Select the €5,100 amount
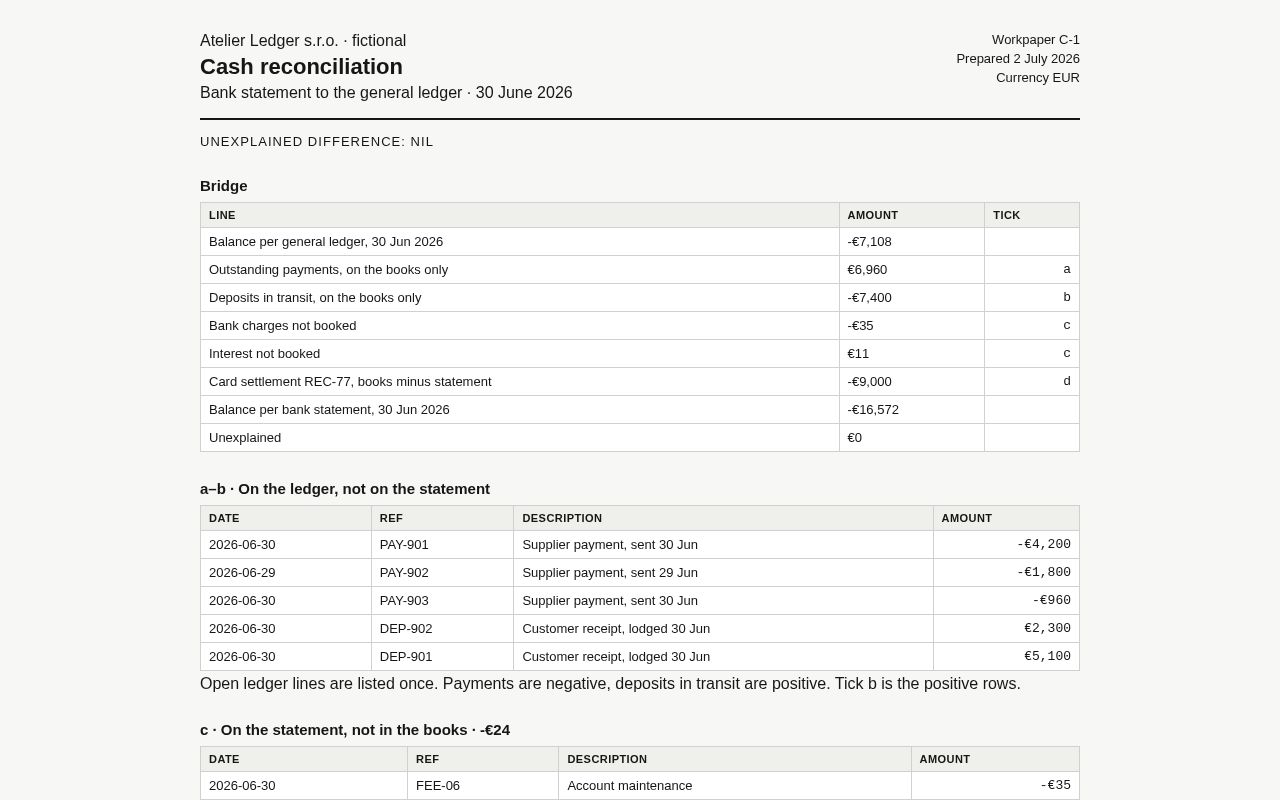The width and height of the screenshot is (1280, 800). pyautogui.click(x=1048, y=657)
